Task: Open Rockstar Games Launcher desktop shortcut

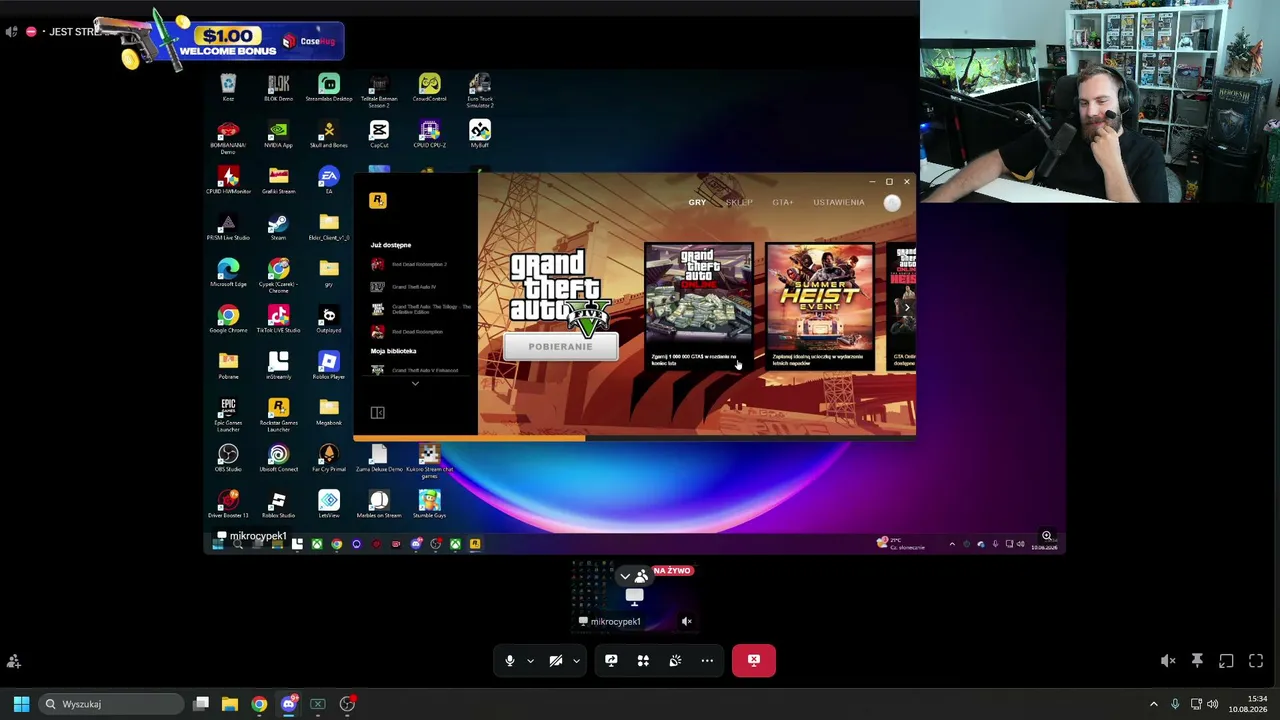Action: (x=279, y=412)
